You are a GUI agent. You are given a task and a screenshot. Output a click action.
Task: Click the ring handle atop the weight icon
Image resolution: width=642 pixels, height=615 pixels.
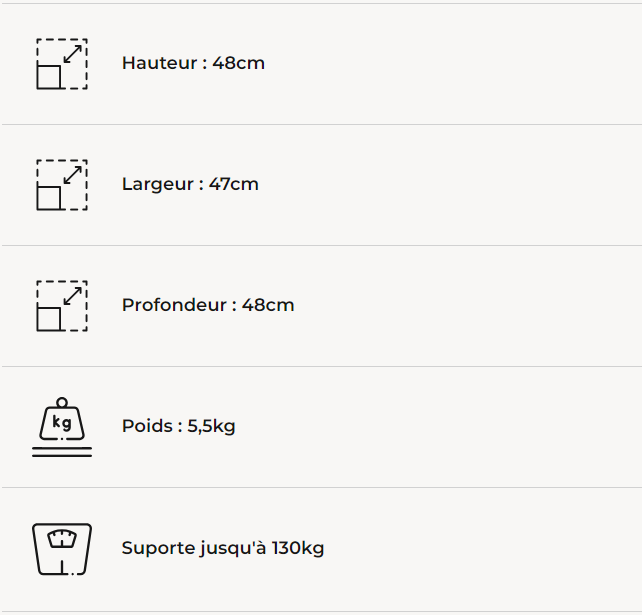(x=62, y=402)
